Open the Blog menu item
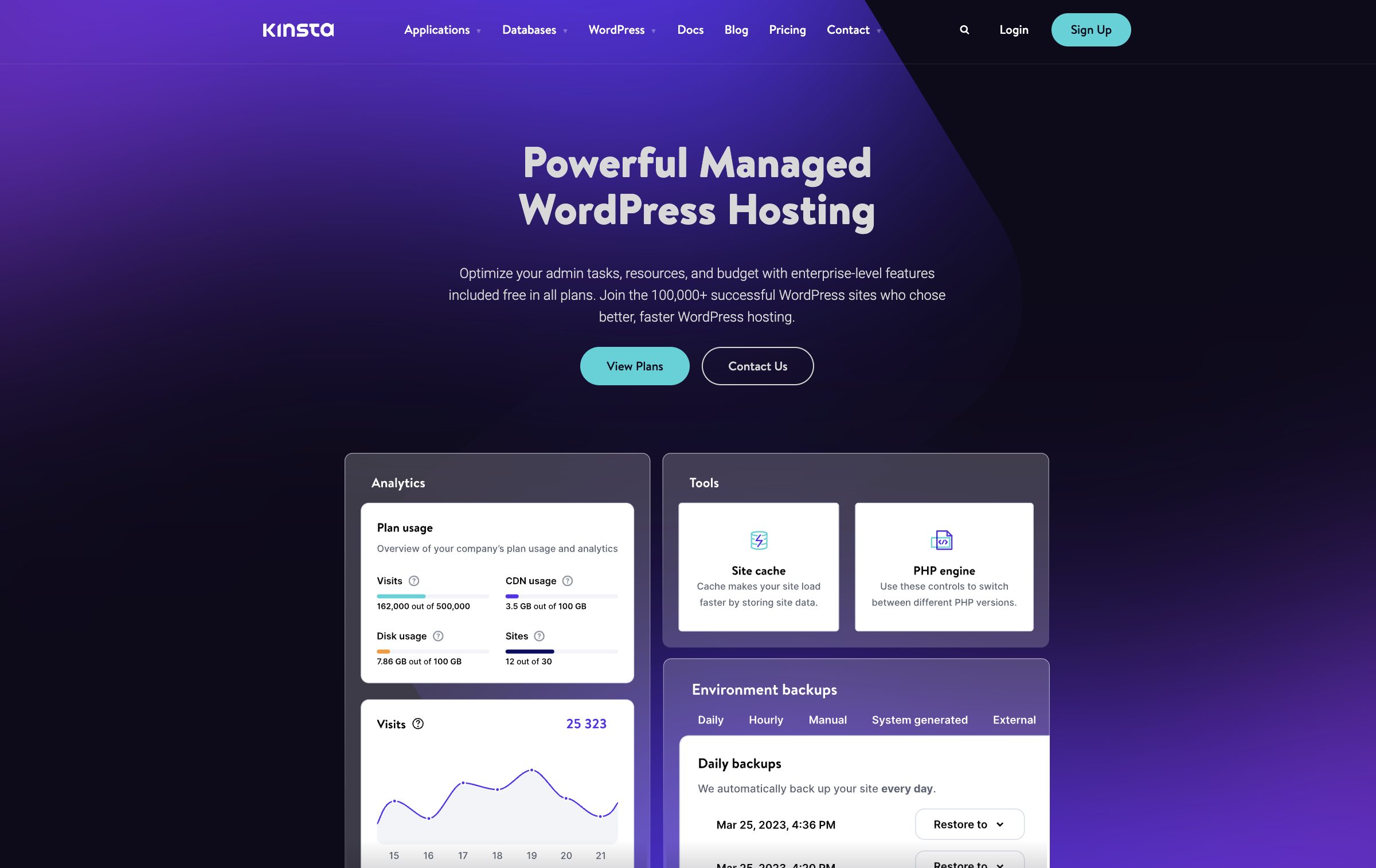Viewport: 1376px width, 868px height. tap(736, 29)
